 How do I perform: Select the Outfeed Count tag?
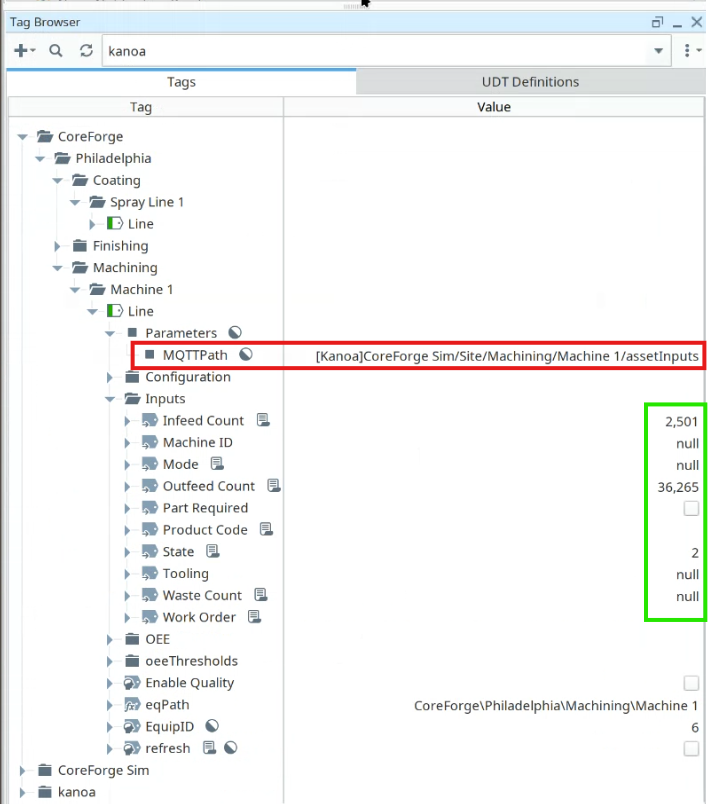pyautogui.click(x=209, y=486)
